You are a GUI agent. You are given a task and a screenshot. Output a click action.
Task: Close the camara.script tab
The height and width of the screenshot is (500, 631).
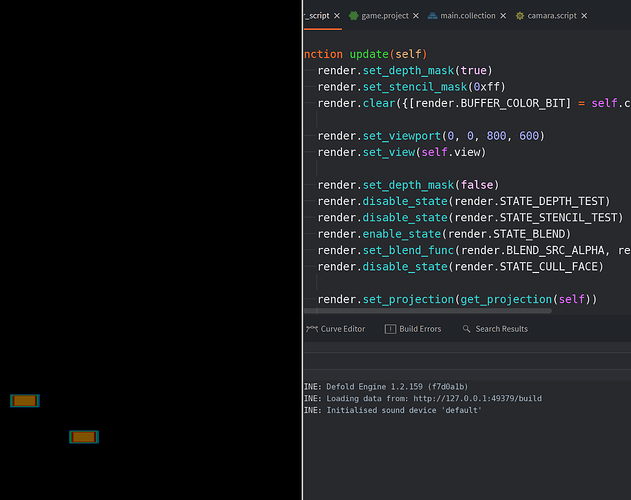pyautogui.click(x=584, y=16)
